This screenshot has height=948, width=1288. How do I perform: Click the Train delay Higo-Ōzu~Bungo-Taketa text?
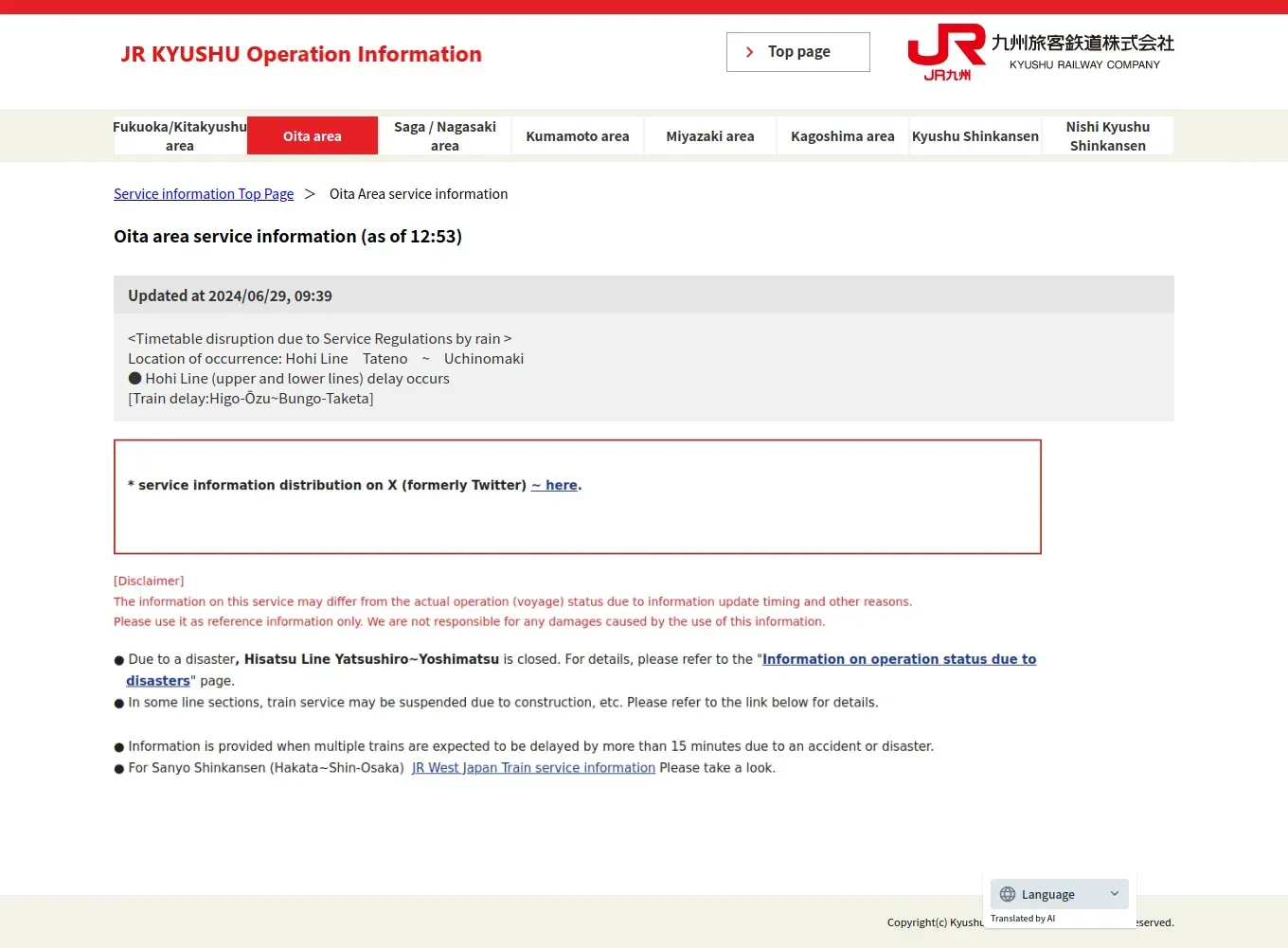[251, 399]
